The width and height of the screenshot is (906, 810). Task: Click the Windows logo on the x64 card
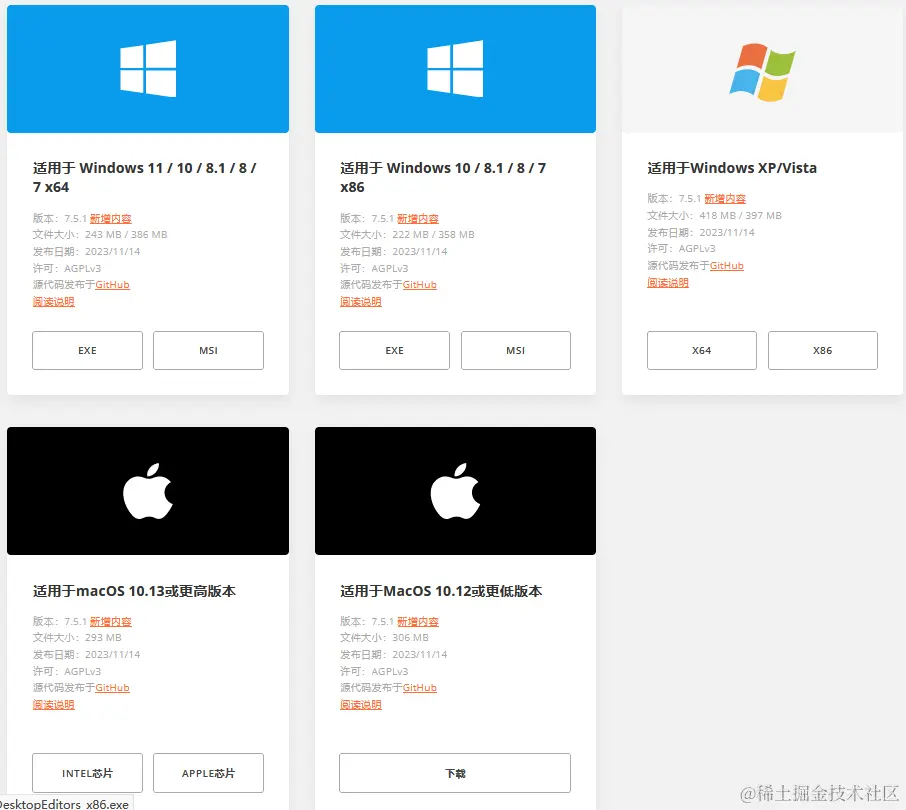148,69
